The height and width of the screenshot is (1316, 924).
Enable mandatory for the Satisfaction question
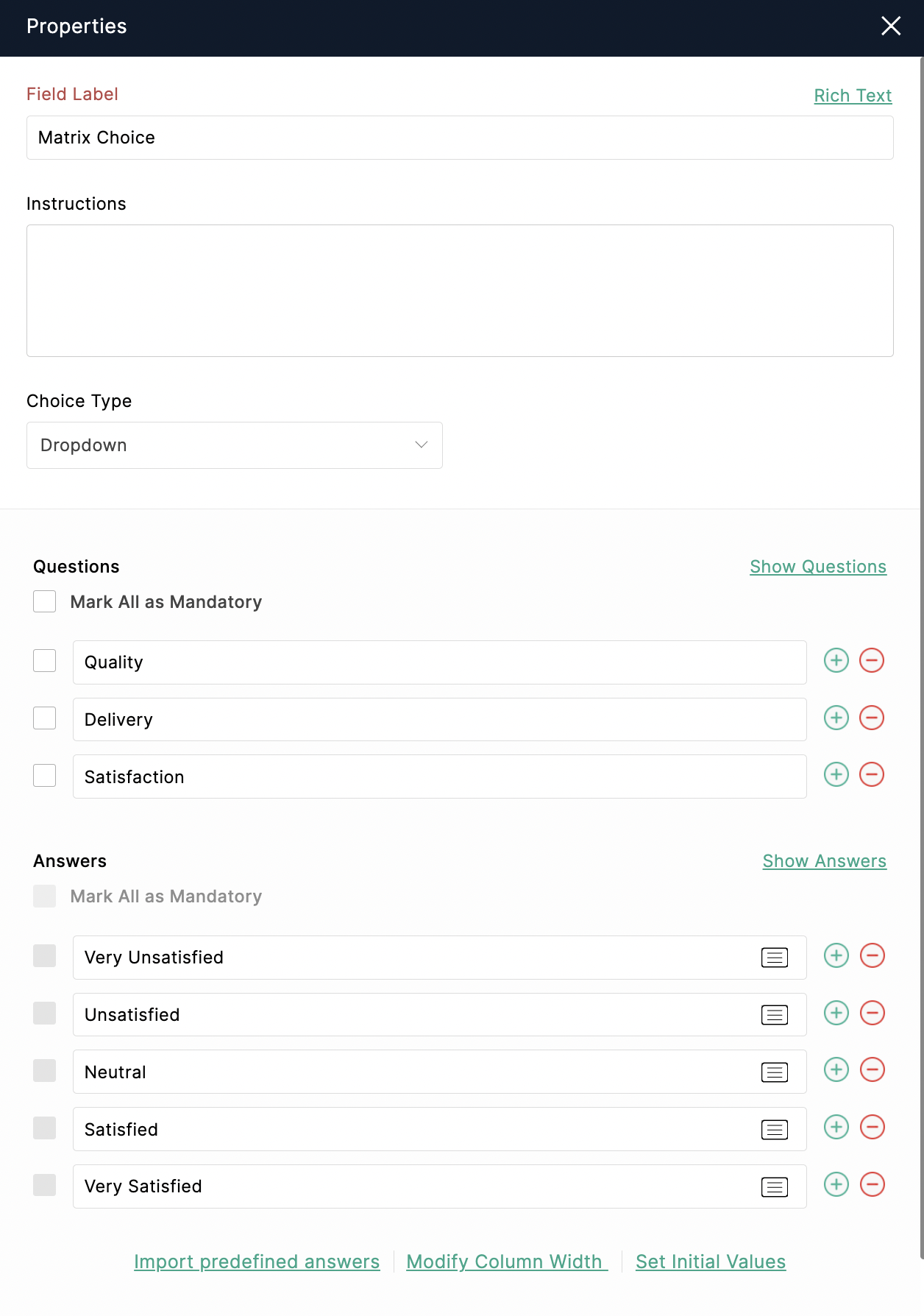[44, 775]
